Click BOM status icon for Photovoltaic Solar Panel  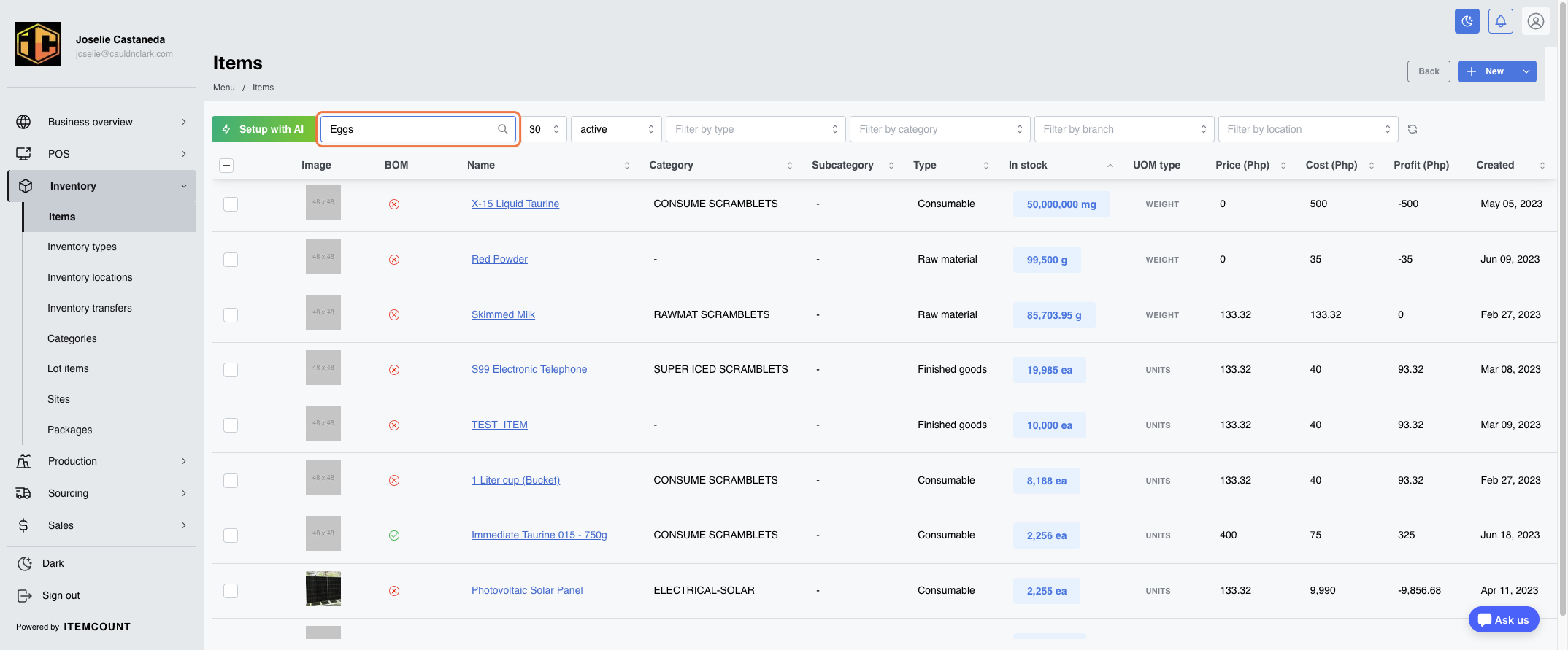[x=394, y=591]
